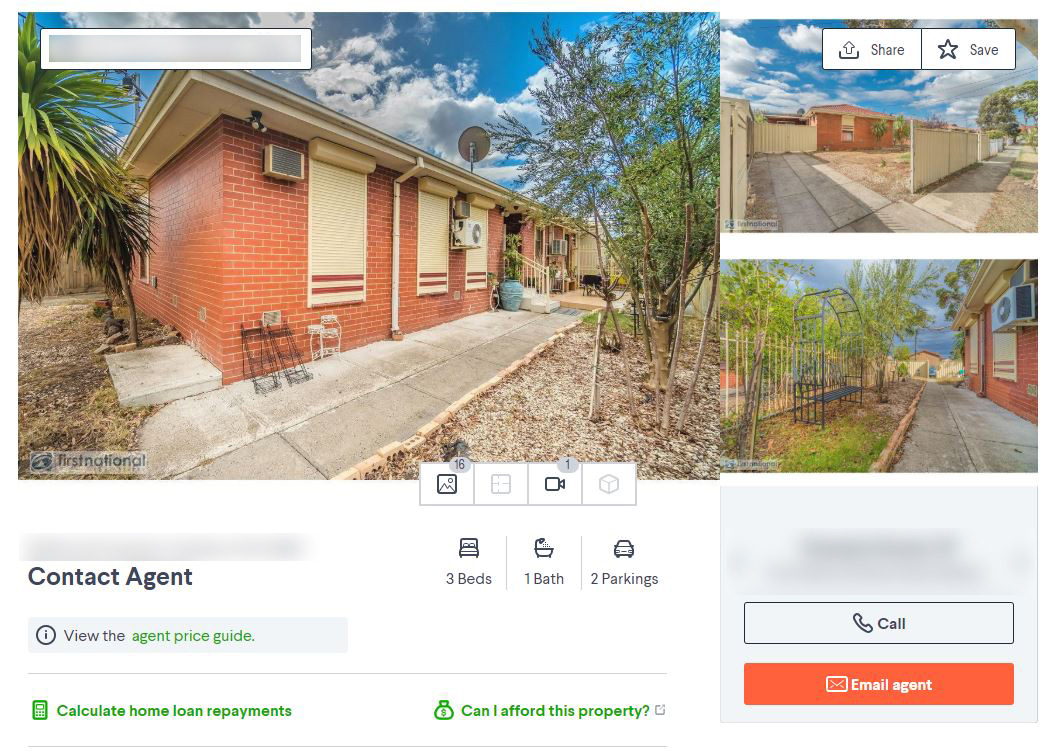1053x751 pixels.
Task: Click the info icon beside agent price guide
Action: [46, 635]
